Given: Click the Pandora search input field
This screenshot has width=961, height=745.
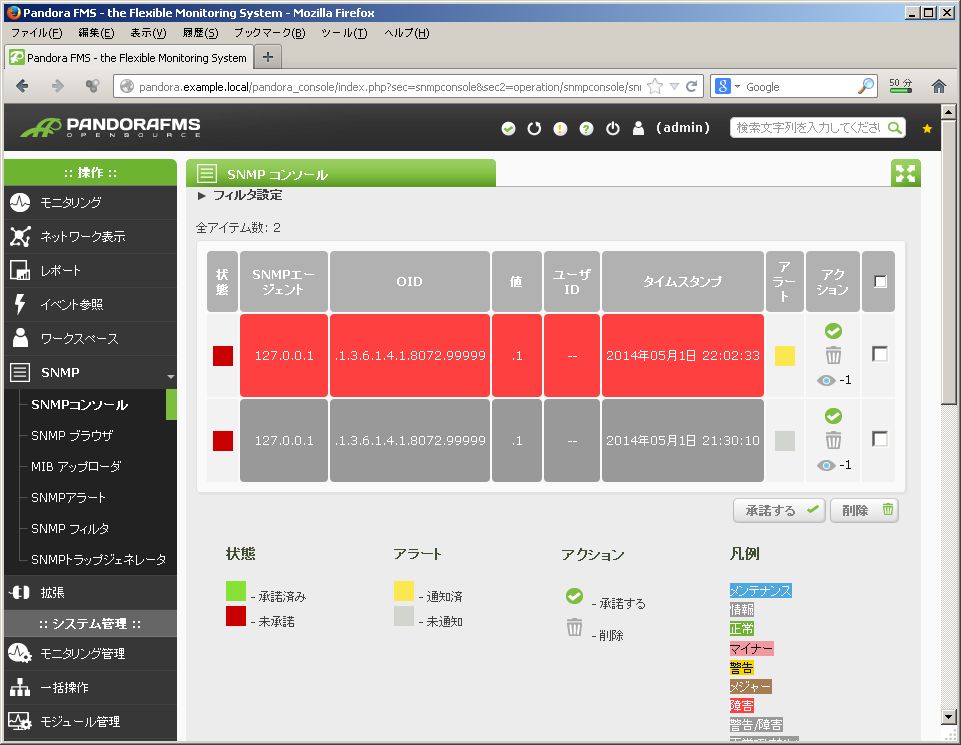Looking at the screenshot, I should tap(809, 127).
